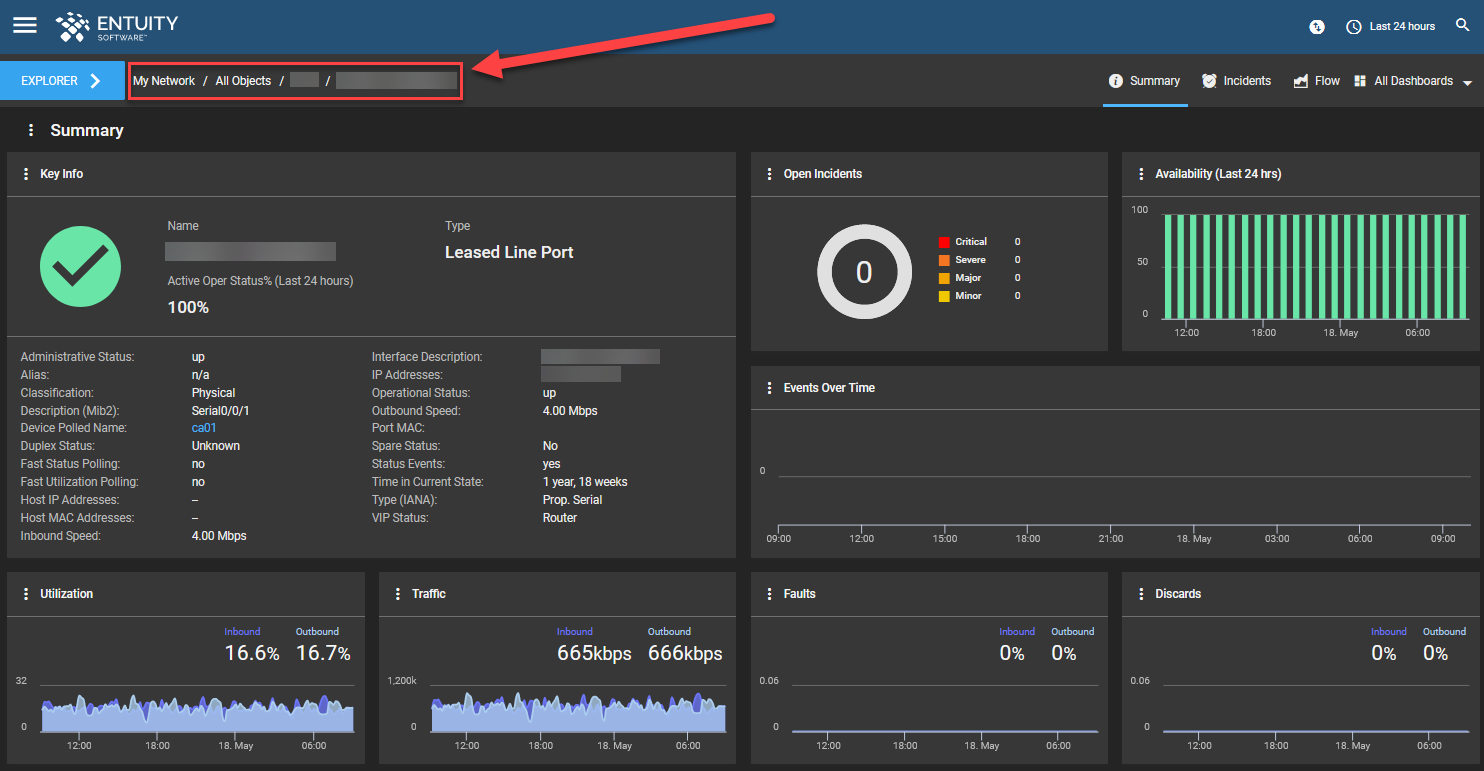Open the Summary dashboard options menu
The width and height of the screenshot is (1484, 771).
(x=31, y=130)
